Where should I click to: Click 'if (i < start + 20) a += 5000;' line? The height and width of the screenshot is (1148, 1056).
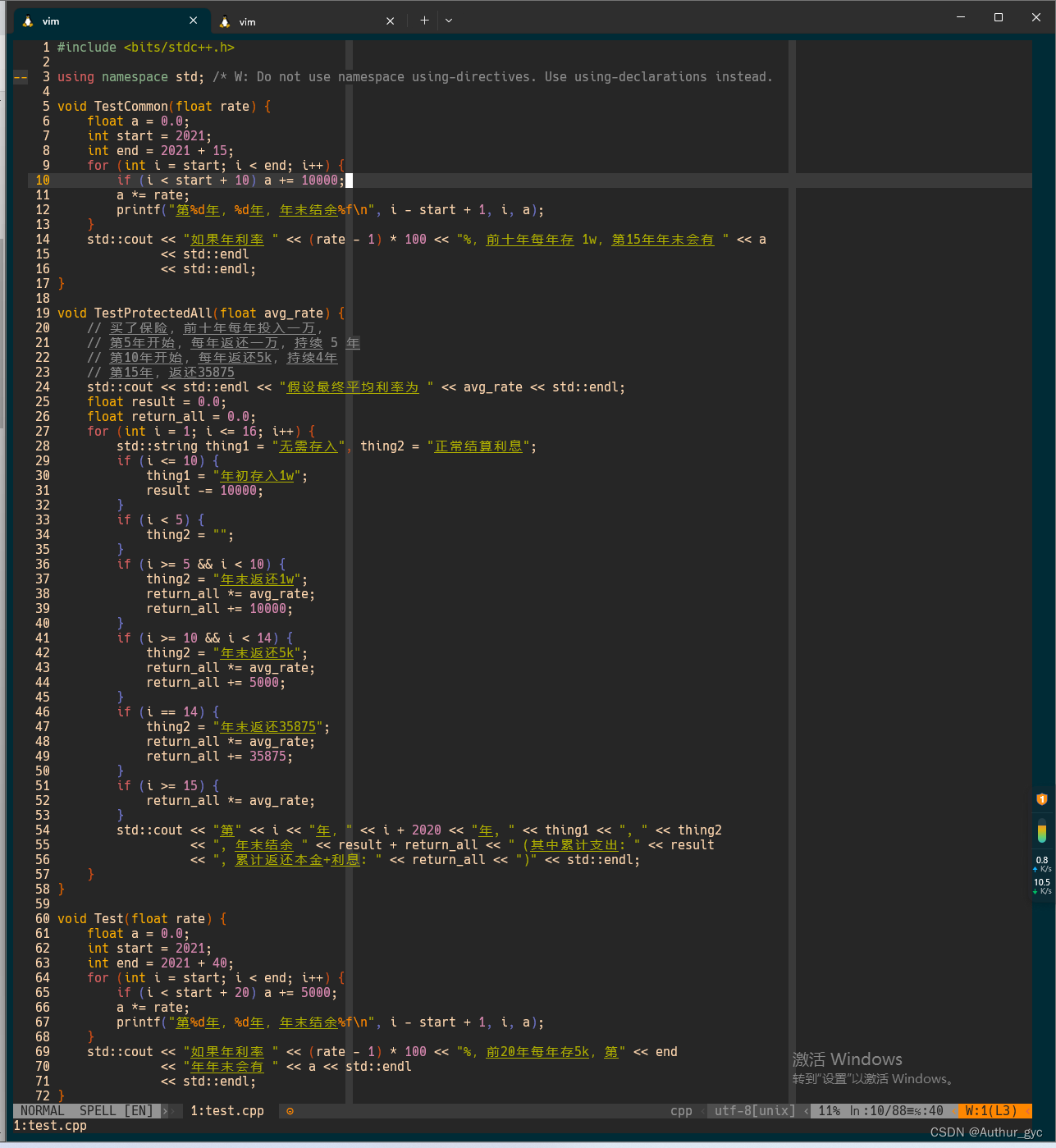(x=227, y=993)
